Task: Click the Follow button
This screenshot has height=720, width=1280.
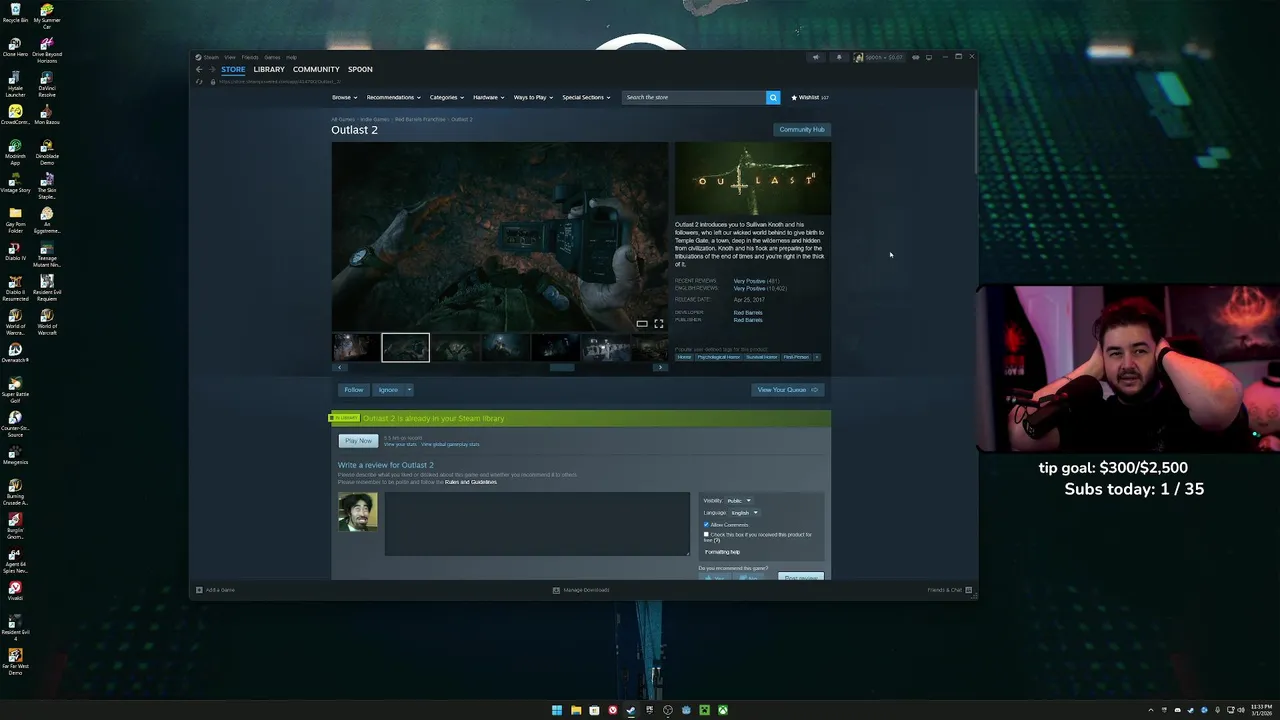Action: 354,390
